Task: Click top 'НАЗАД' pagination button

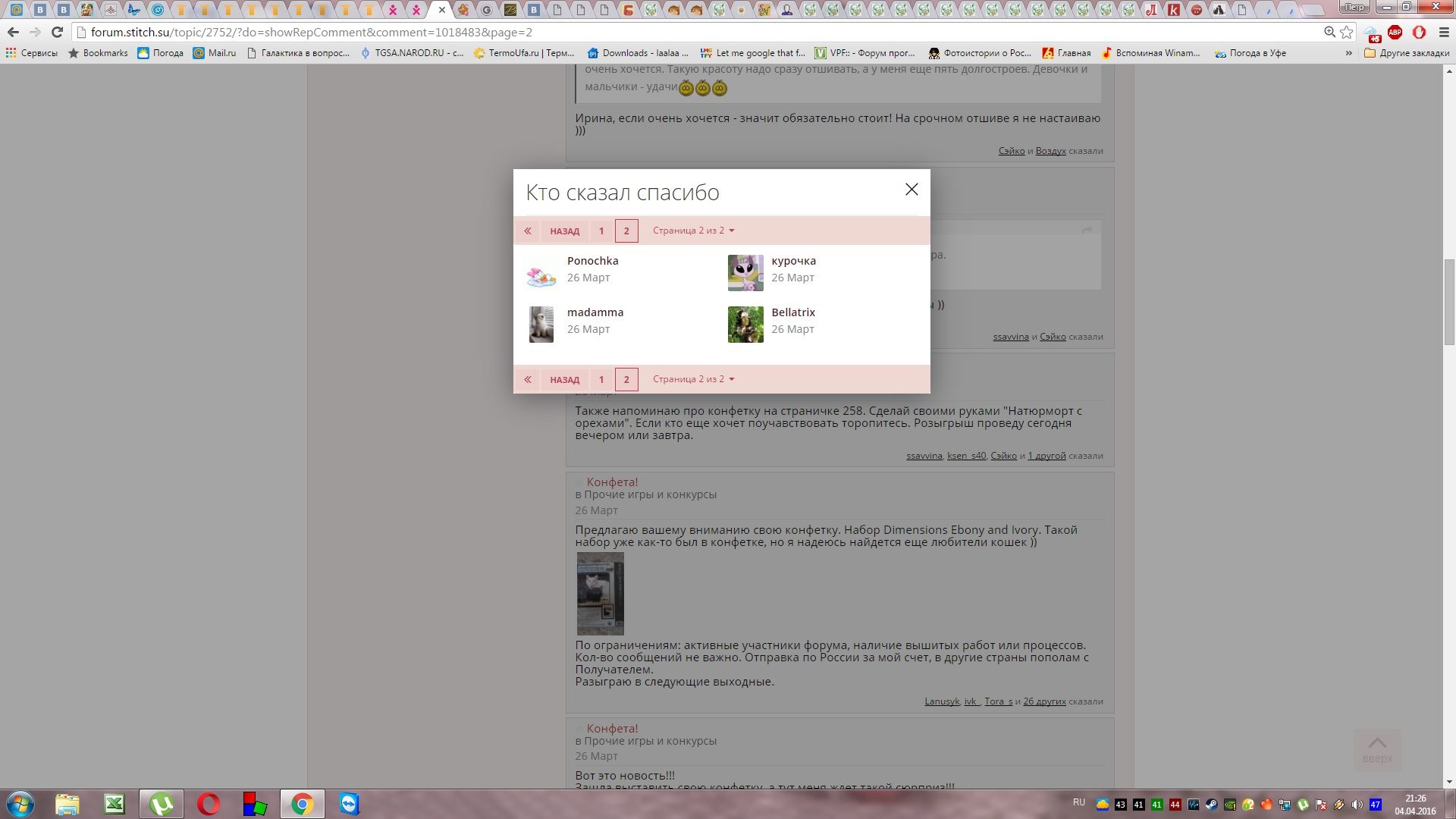Action: 564,231
